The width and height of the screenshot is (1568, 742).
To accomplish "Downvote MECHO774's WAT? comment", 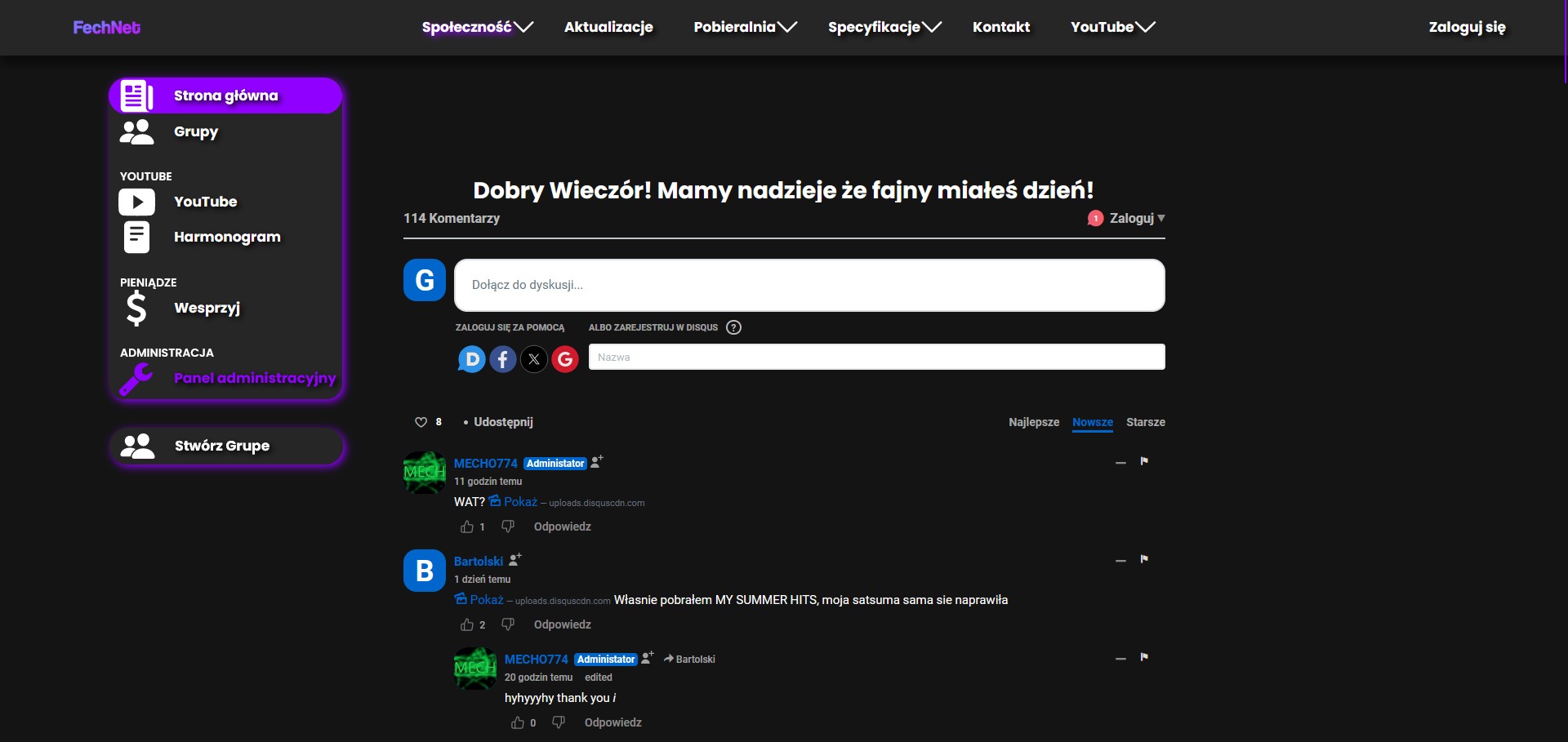I will pos(508,527).
